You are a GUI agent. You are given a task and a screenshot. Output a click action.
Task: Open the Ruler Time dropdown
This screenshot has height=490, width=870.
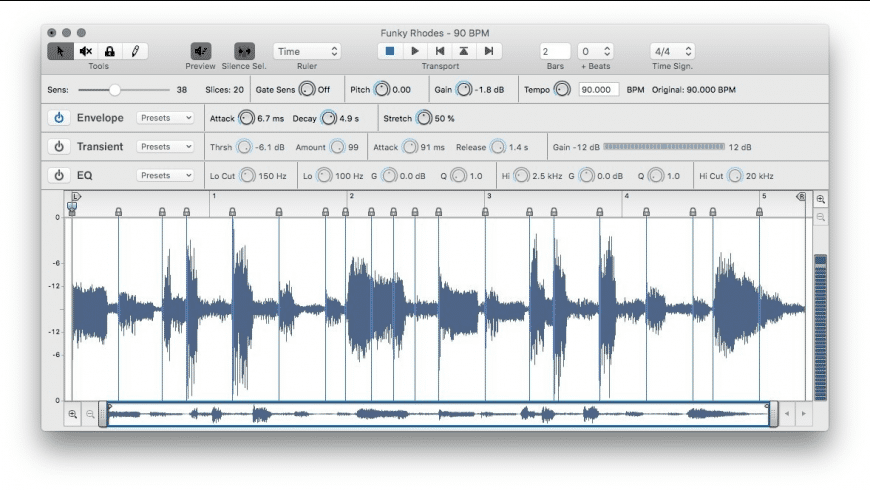coord(307,51)
